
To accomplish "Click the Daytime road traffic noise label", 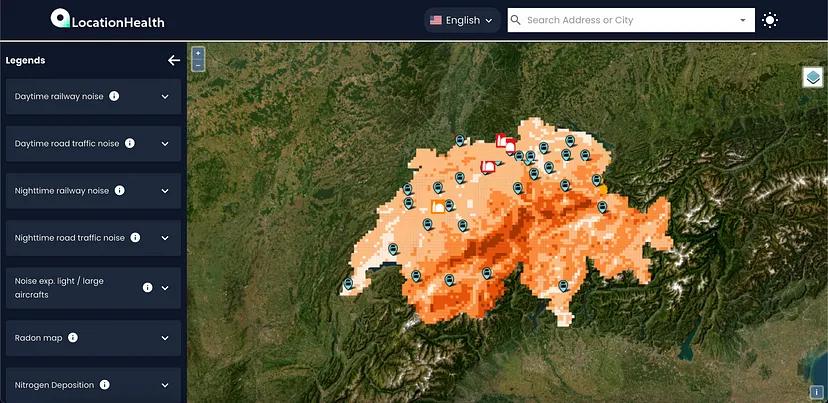I will [x=67, y=144].
